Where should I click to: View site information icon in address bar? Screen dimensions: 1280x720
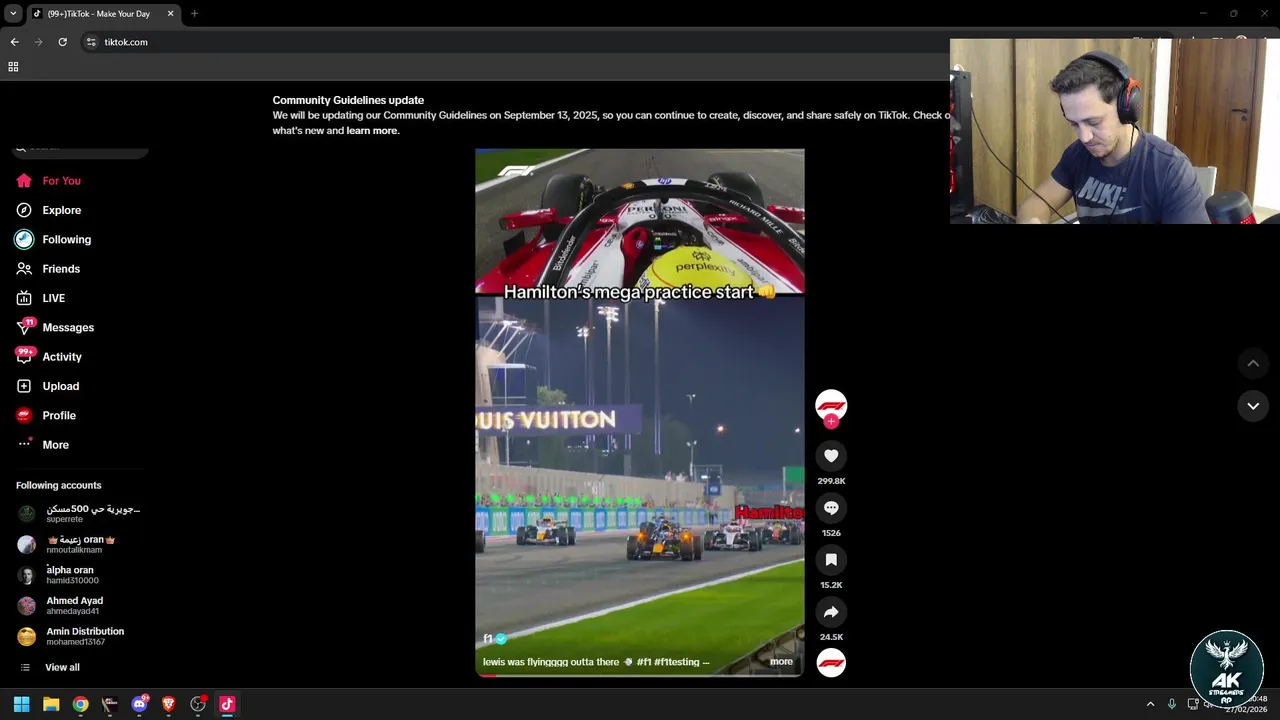point(91,42)
